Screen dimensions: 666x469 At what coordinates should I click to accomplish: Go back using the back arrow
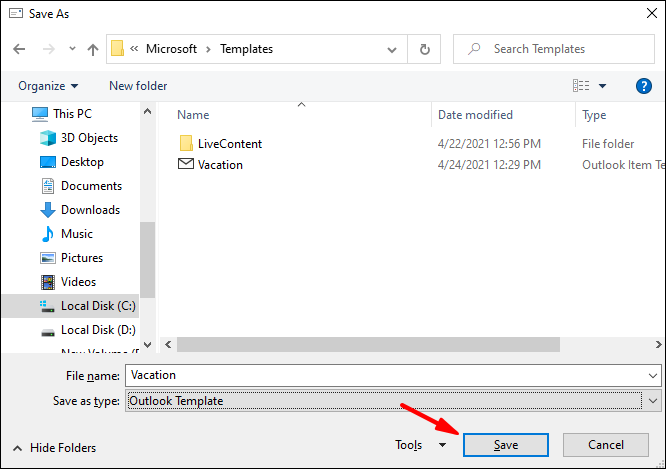pos(19,49)
